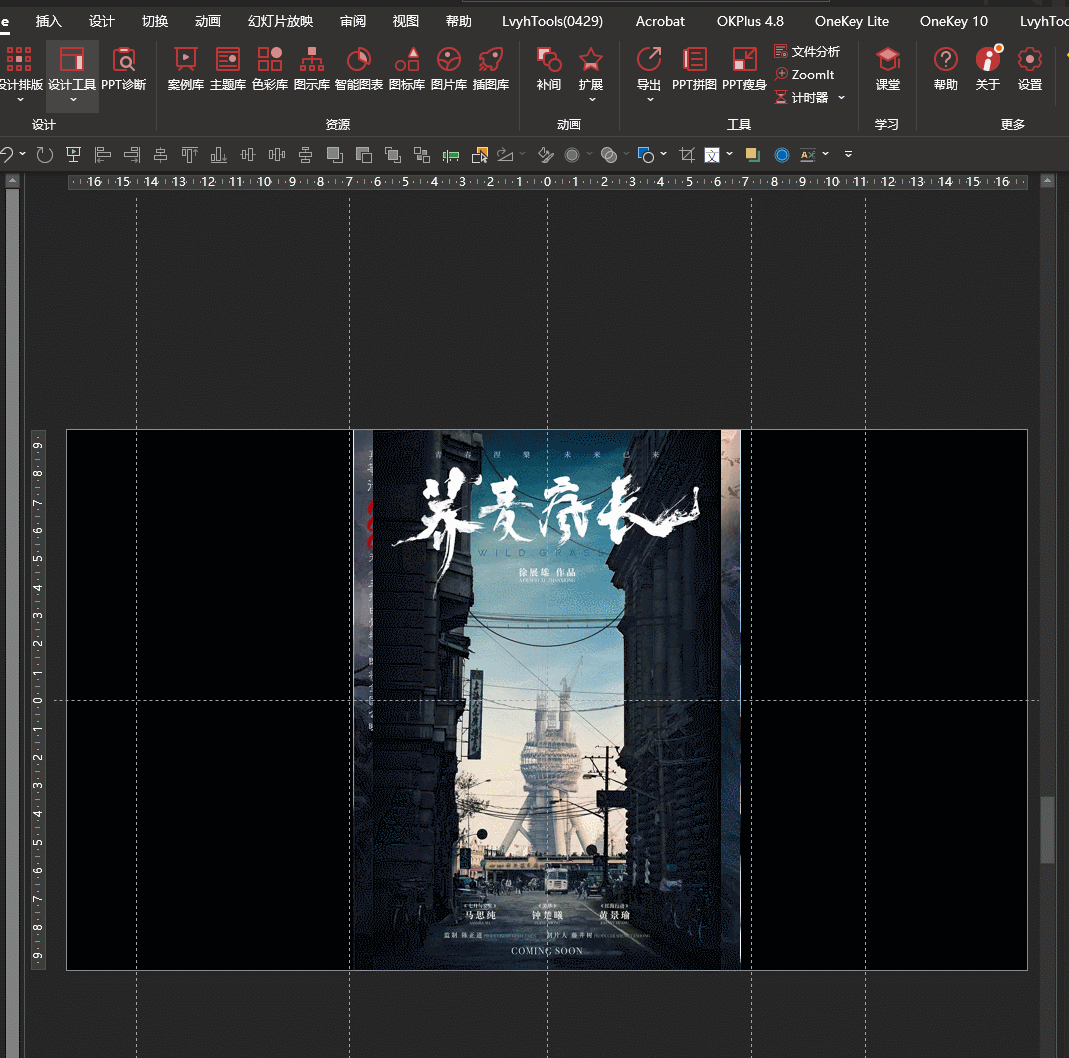Image resolution: width=1069 pixels, height=1058 pixels.
Task: Open the selection pane icon
Action: [x=480, y=155]
